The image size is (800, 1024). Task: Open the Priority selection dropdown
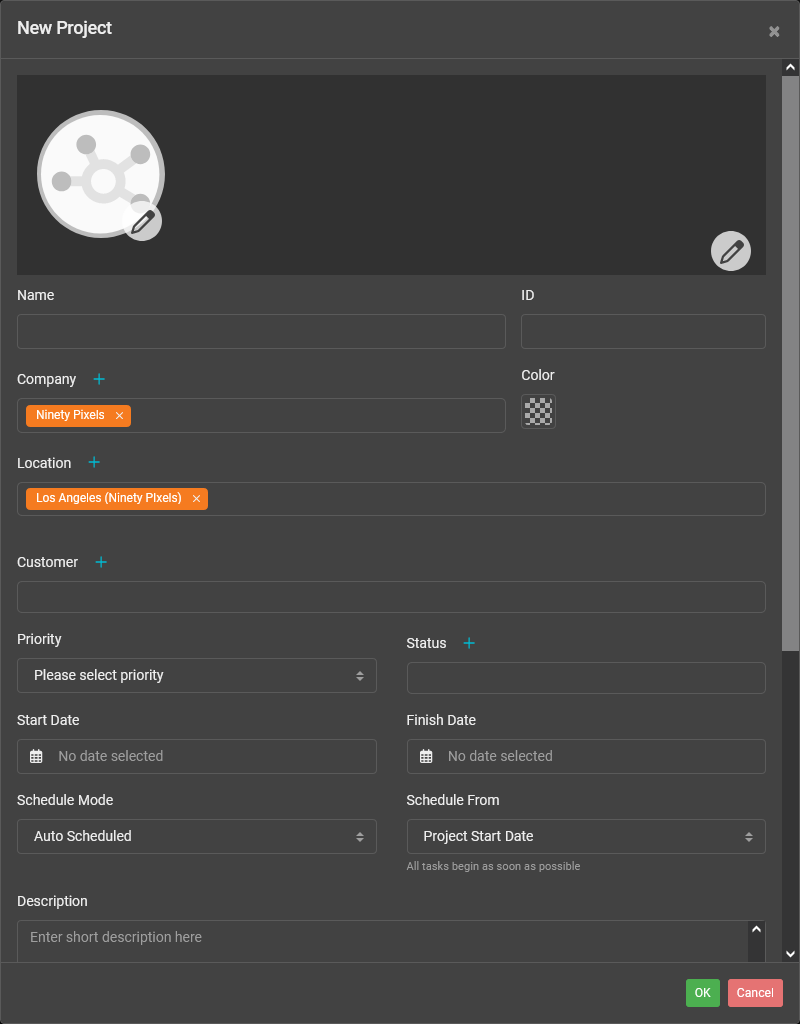(196, 675)
